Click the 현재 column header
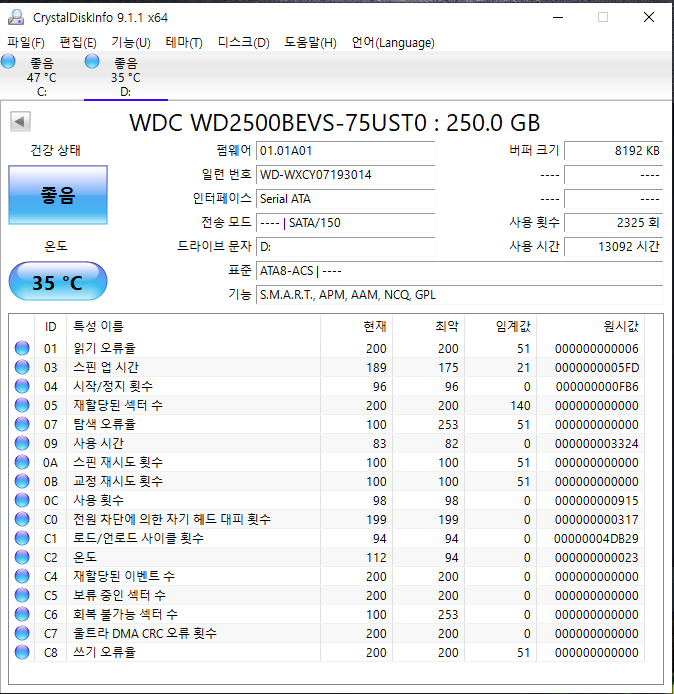 click(x=357, y=327)
